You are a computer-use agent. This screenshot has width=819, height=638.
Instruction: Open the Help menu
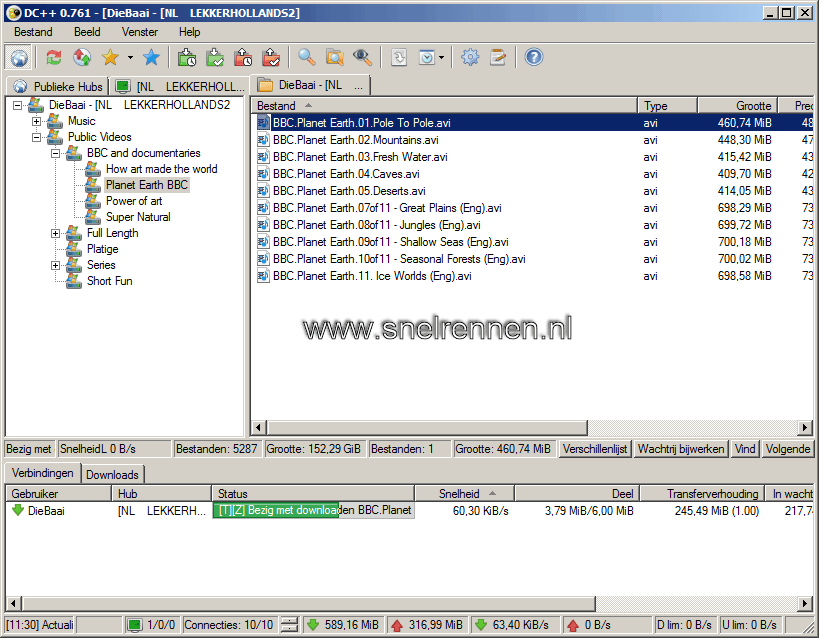(x=189, y=32)
